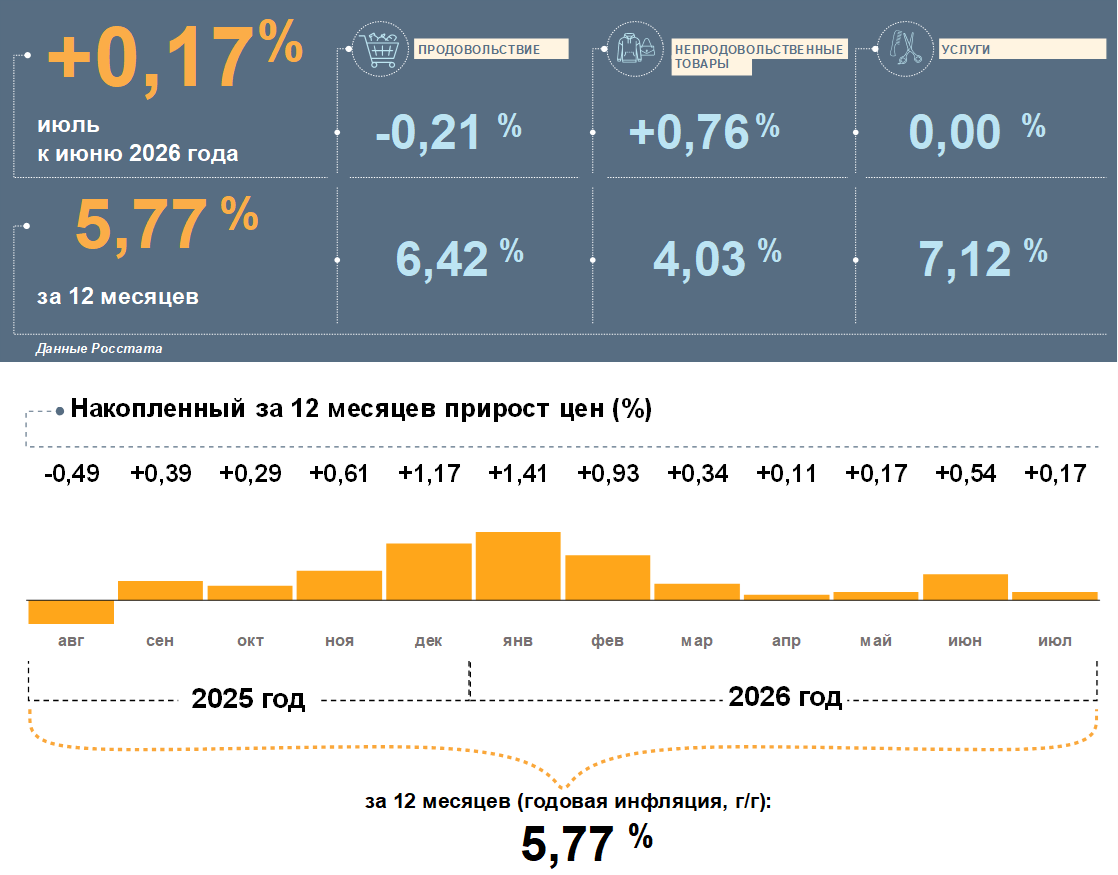Click the +1,41 value above January
Viewport: 1118px width, 875px height.
click(x=518, y=473)
